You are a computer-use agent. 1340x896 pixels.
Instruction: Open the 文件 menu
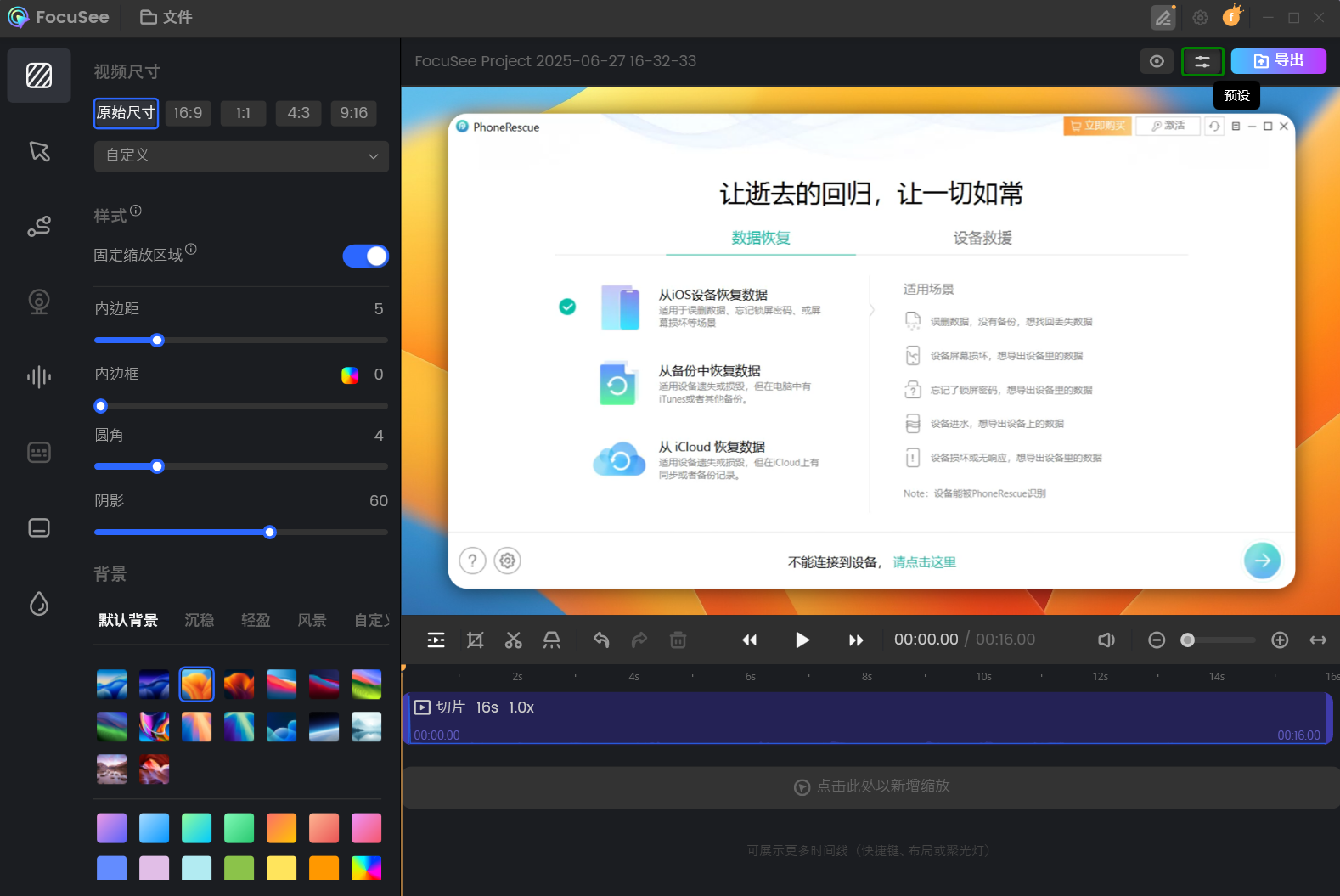[x=166, y=17]
